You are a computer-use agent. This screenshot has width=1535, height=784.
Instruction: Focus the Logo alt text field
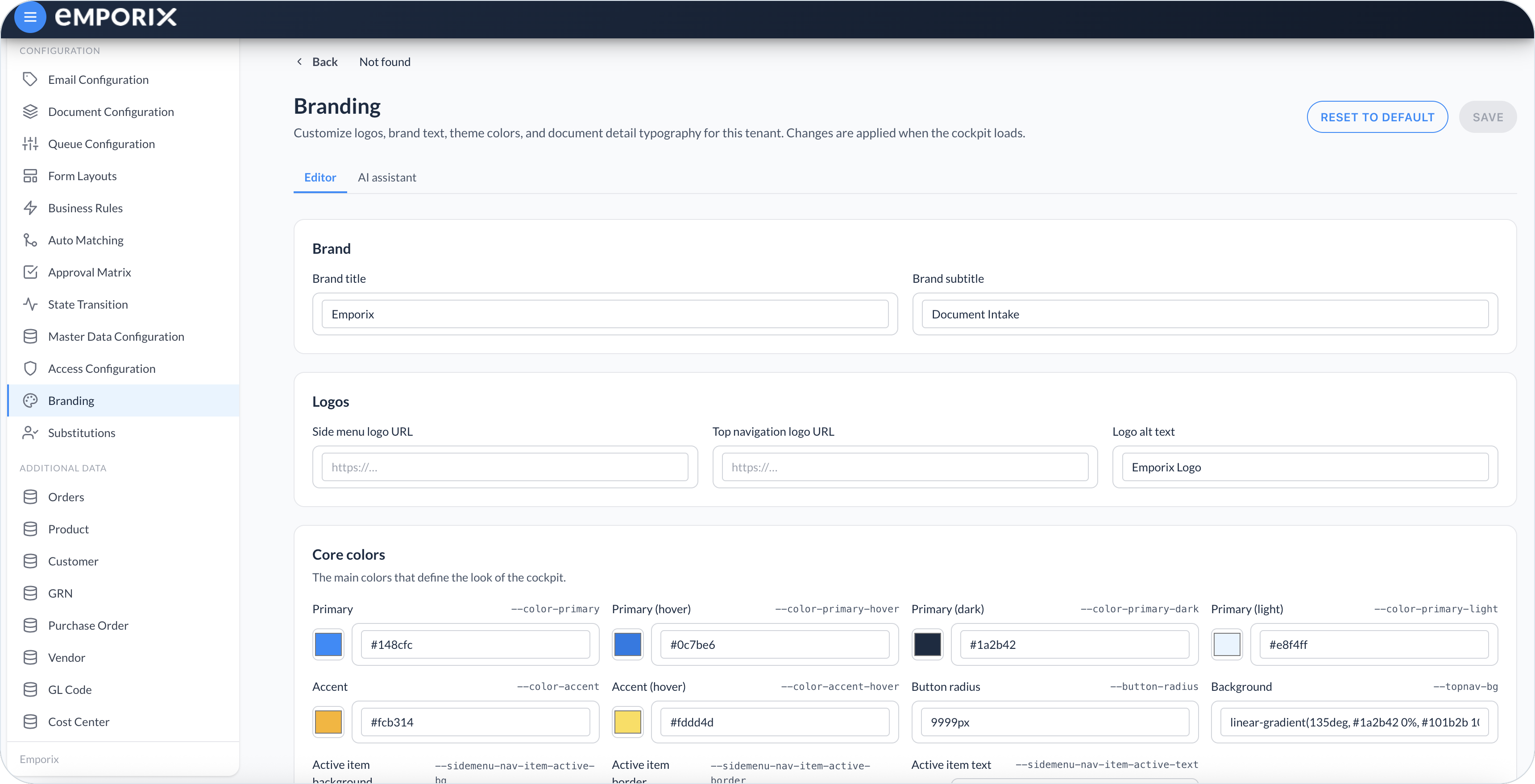pyautogui.click(x=1305, y=467)
